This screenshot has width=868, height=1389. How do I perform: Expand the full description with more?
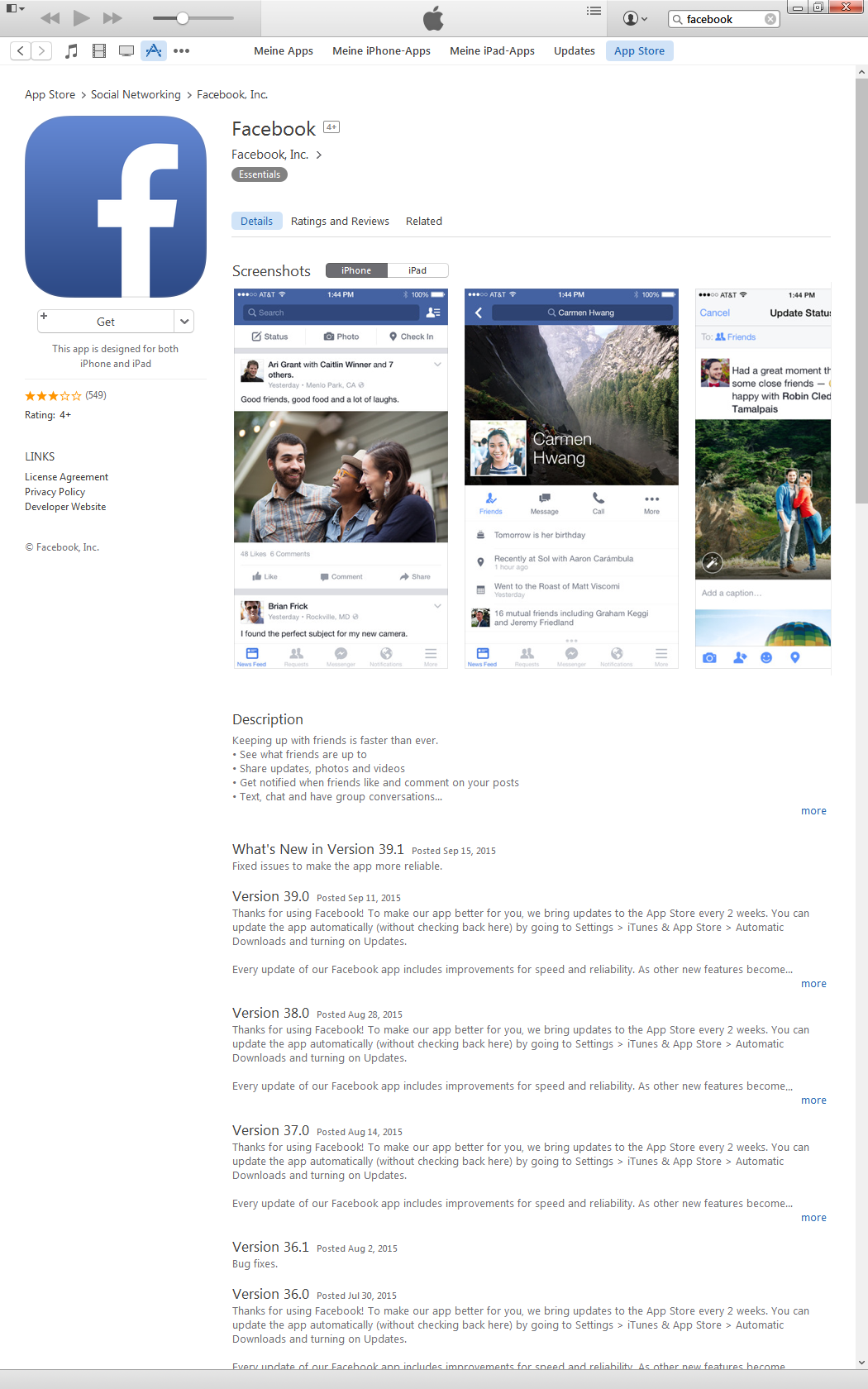813,811
